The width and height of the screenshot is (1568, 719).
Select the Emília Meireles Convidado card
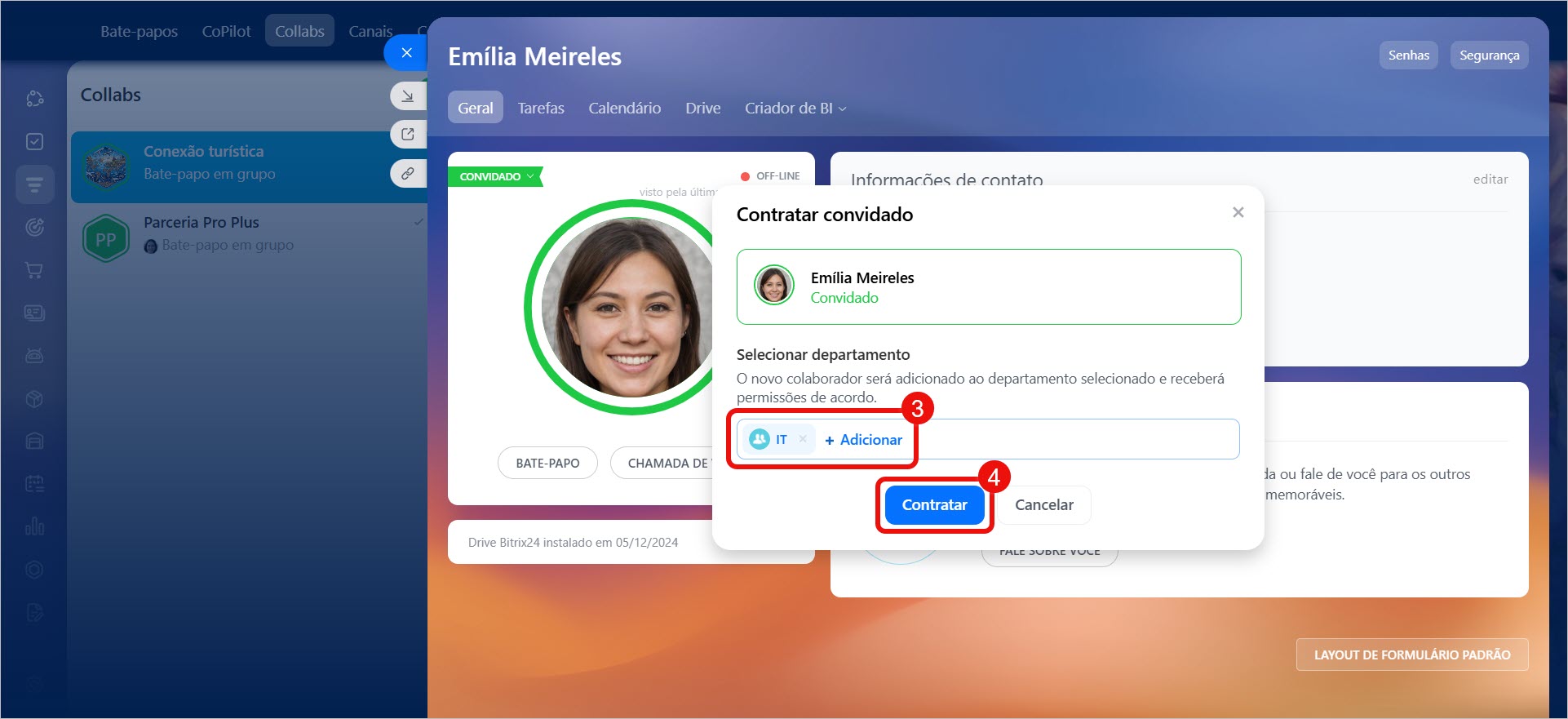(x=989, y=286)
